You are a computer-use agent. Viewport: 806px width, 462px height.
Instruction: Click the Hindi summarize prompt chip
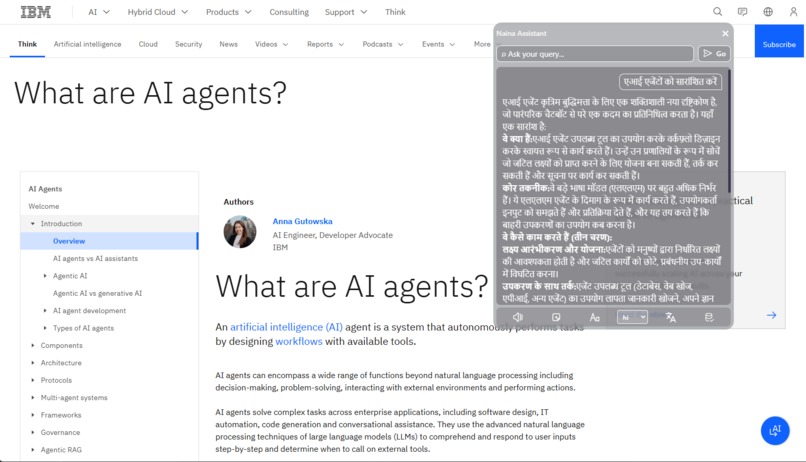click(x=670, y=82)
